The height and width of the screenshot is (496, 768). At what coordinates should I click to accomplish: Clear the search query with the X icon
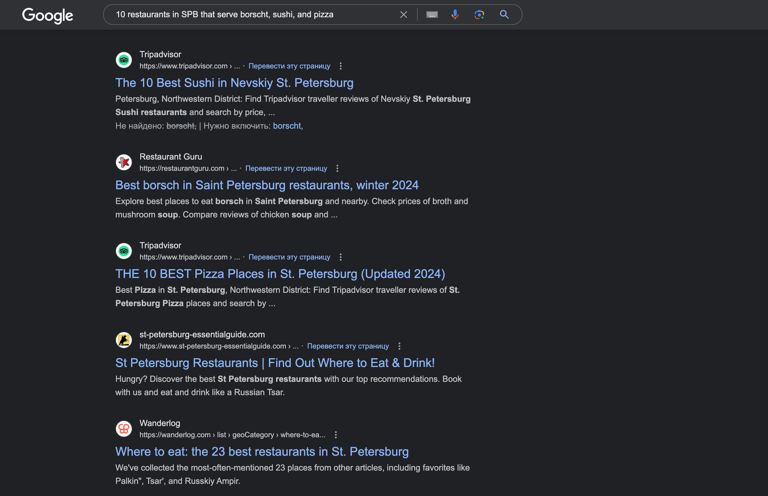pyautogui.click(x=403, y=15)
